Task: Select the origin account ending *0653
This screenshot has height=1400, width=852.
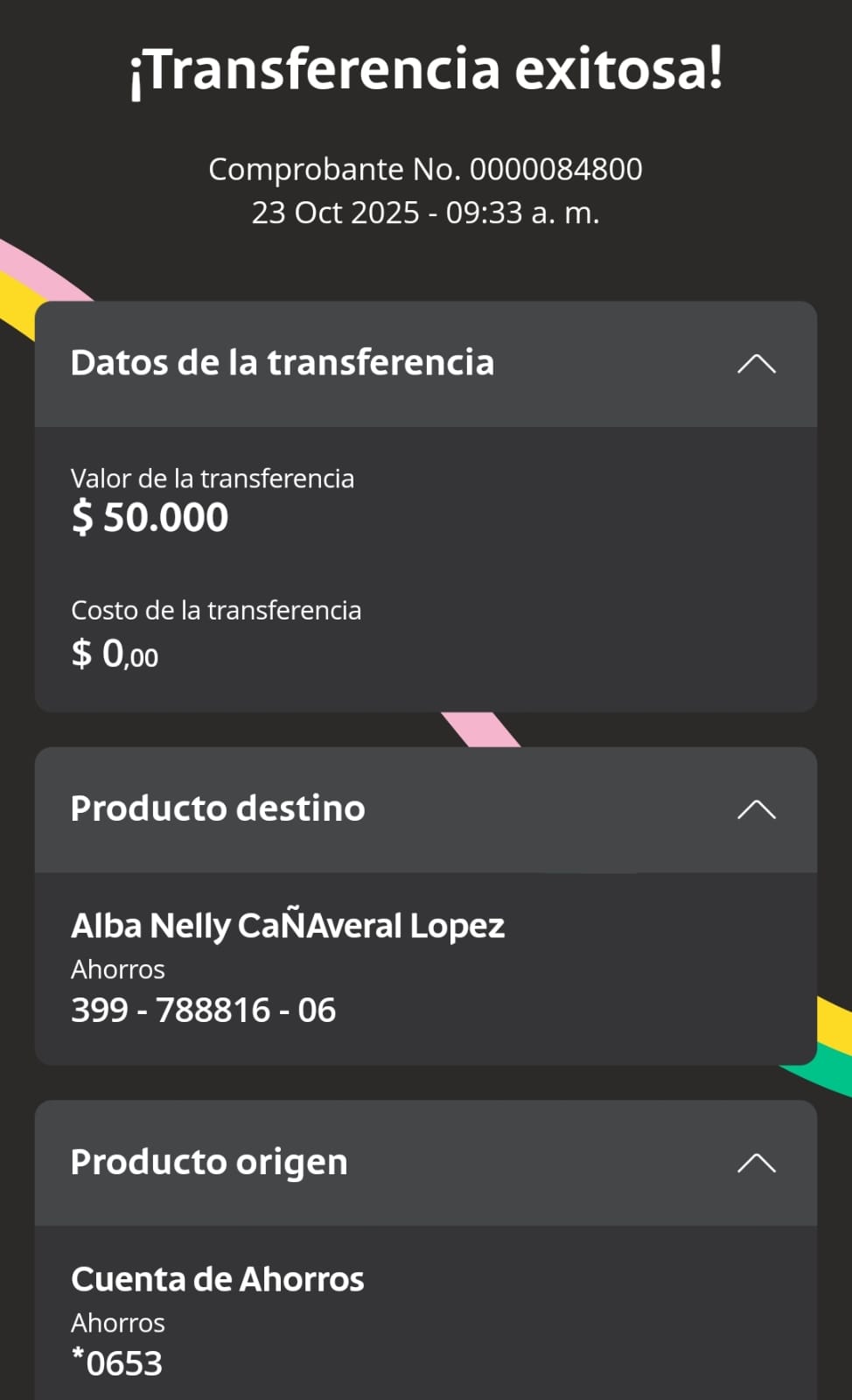Action: pos(117,1363)
